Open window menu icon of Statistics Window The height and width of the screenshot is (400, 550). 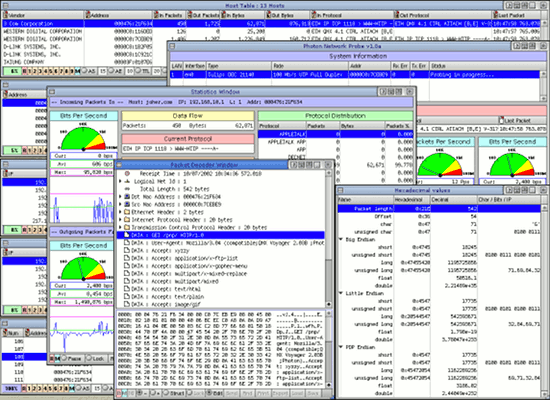pos(52,92)
